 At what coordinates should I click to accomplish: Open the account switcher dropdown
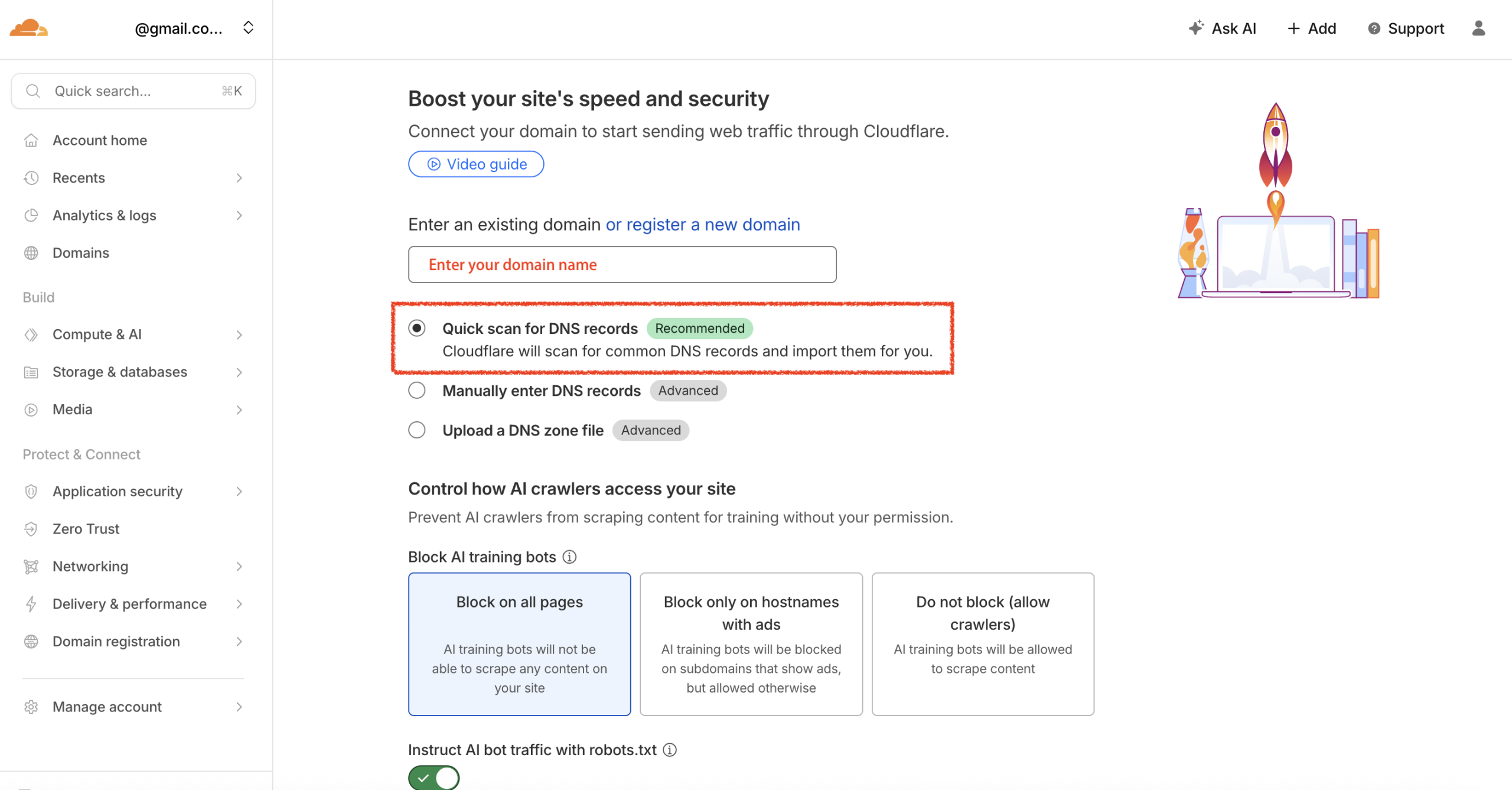[x=248, y=28]
